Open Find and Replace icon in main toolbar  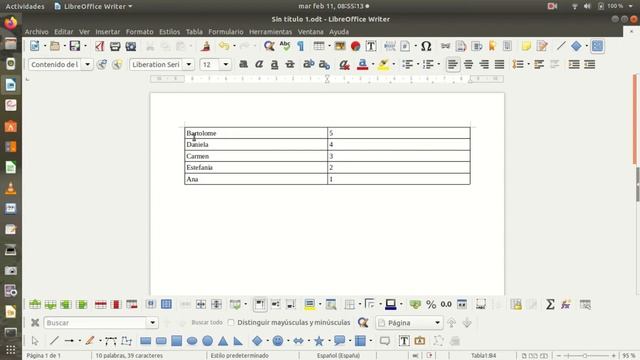click(269, 46)
